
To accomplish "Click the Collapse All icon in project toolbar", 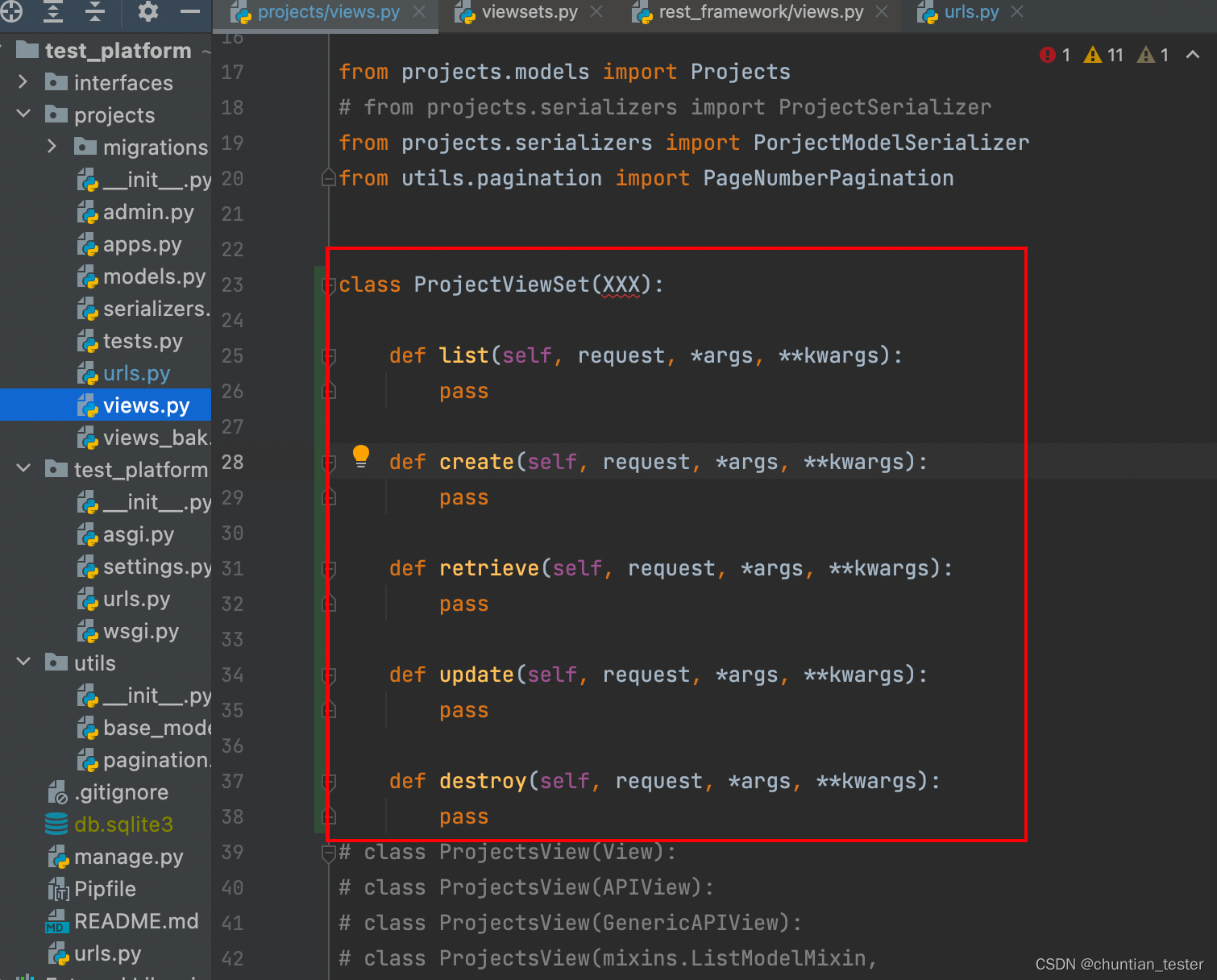I will tap(96, 13).
